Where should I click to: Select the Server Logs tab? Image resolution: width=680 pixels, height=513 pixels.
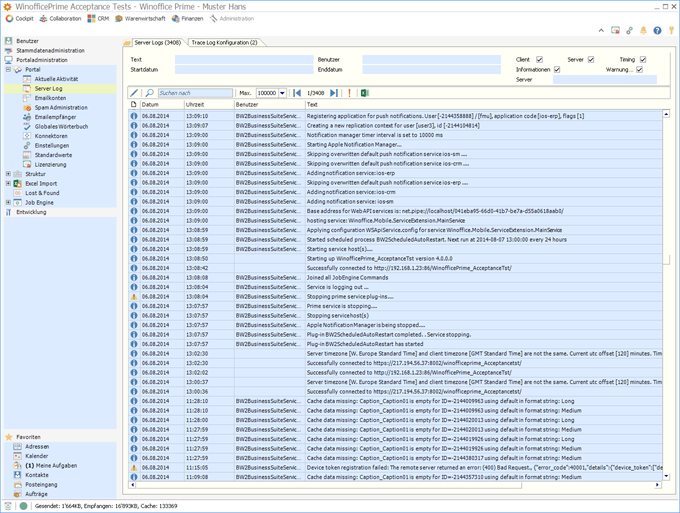[157, 42]
